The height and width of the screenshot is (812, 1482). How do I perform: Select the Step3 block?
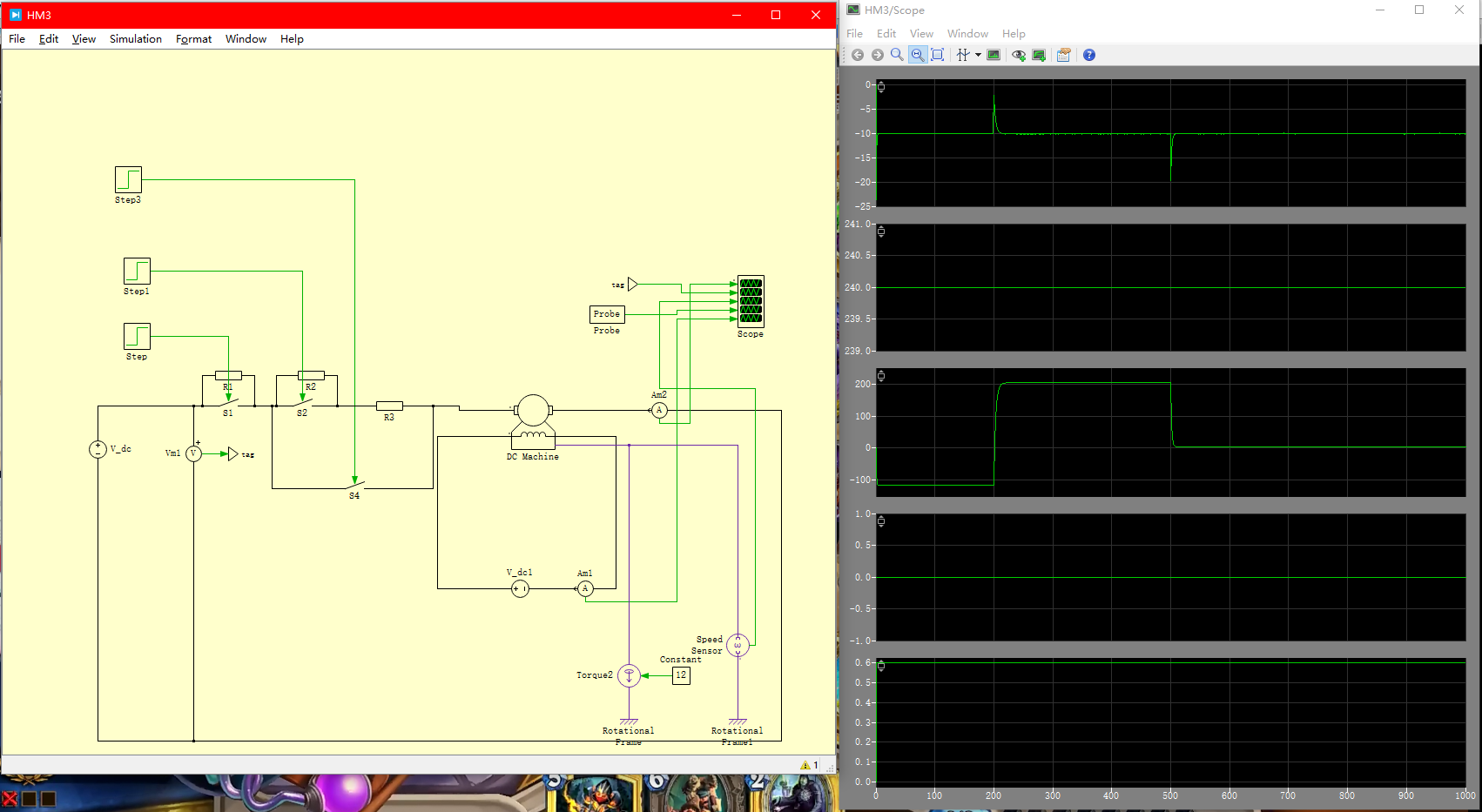[128, 179]
